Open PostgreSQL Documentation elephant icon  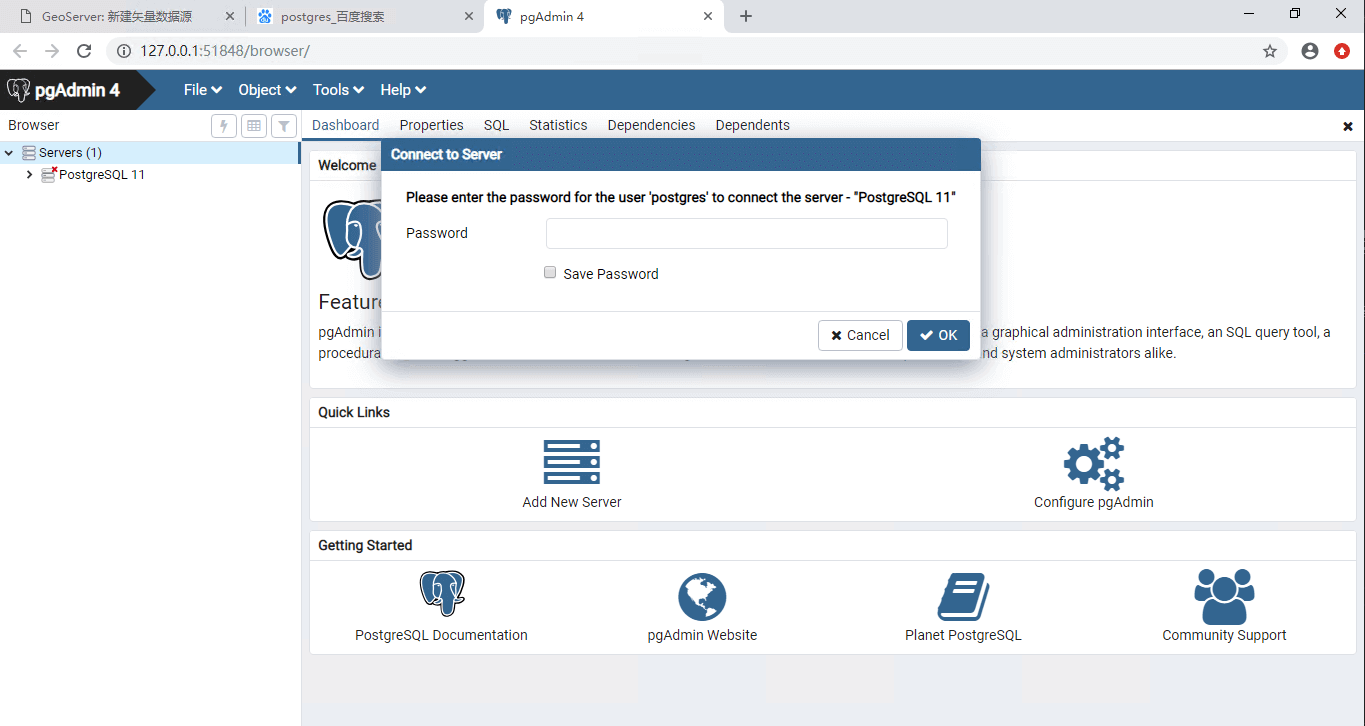pyautogui.click(x=441, y=594)
